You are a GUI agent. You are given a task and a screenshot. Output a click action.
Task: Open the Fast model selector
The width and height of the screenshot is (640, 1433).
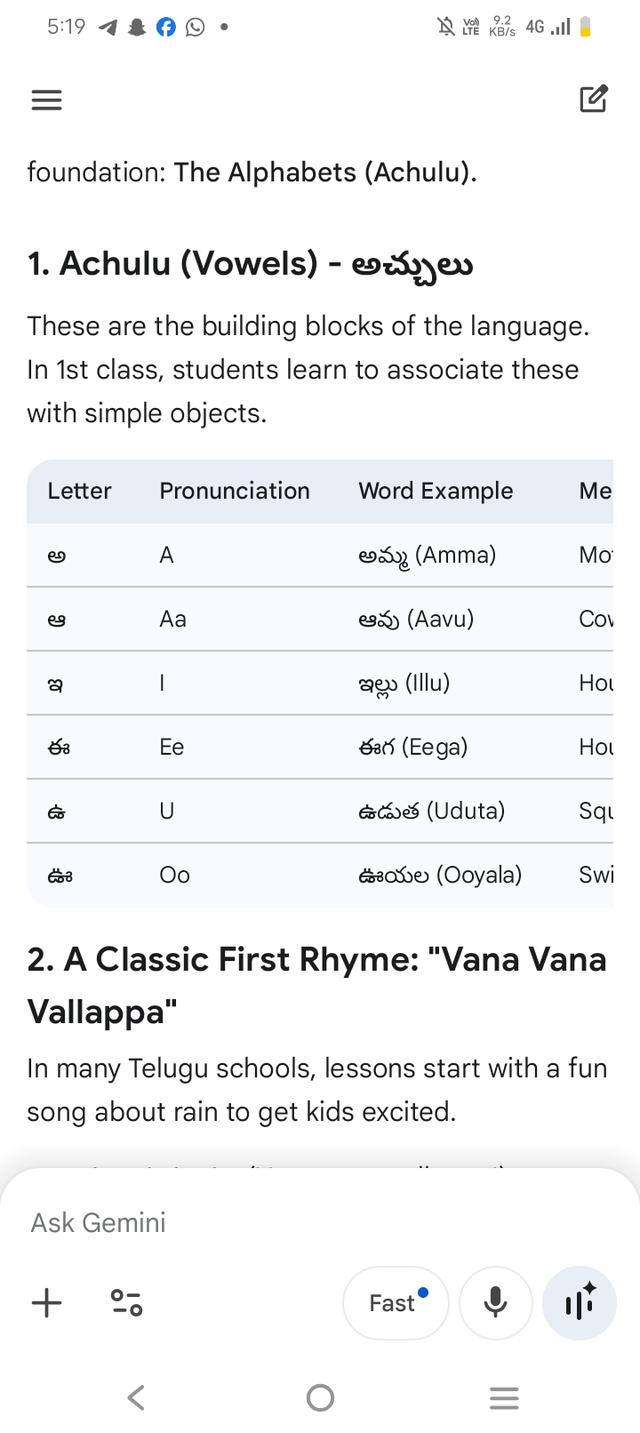click(395, 1302)
